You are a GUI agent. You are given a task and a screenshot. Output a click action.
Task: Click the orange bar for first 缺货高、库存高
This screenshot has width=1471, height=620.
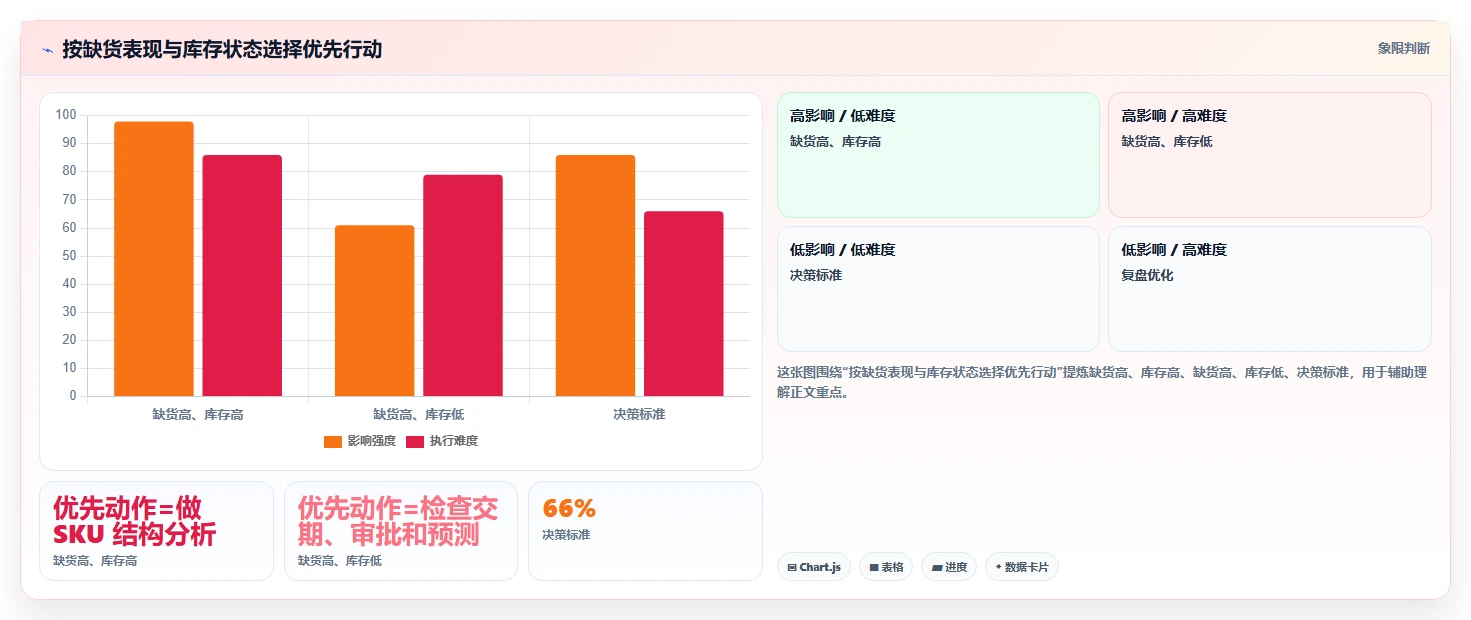coord(154,259)
